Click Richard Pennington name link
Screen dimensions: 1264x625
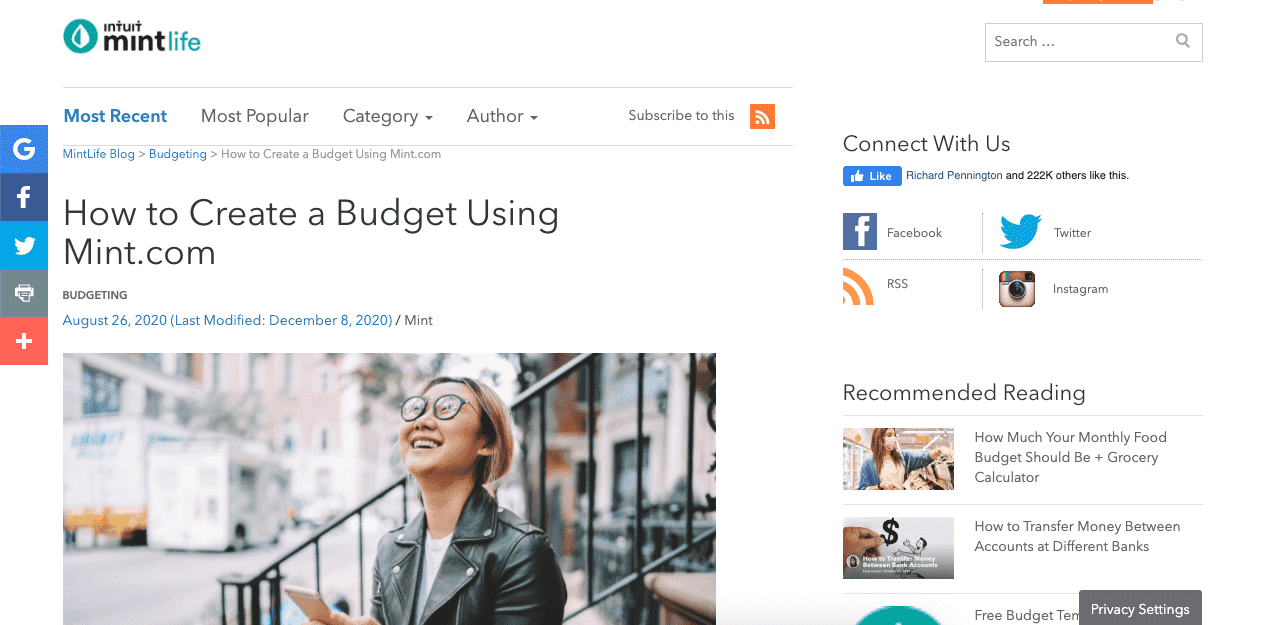pos(954,175)
